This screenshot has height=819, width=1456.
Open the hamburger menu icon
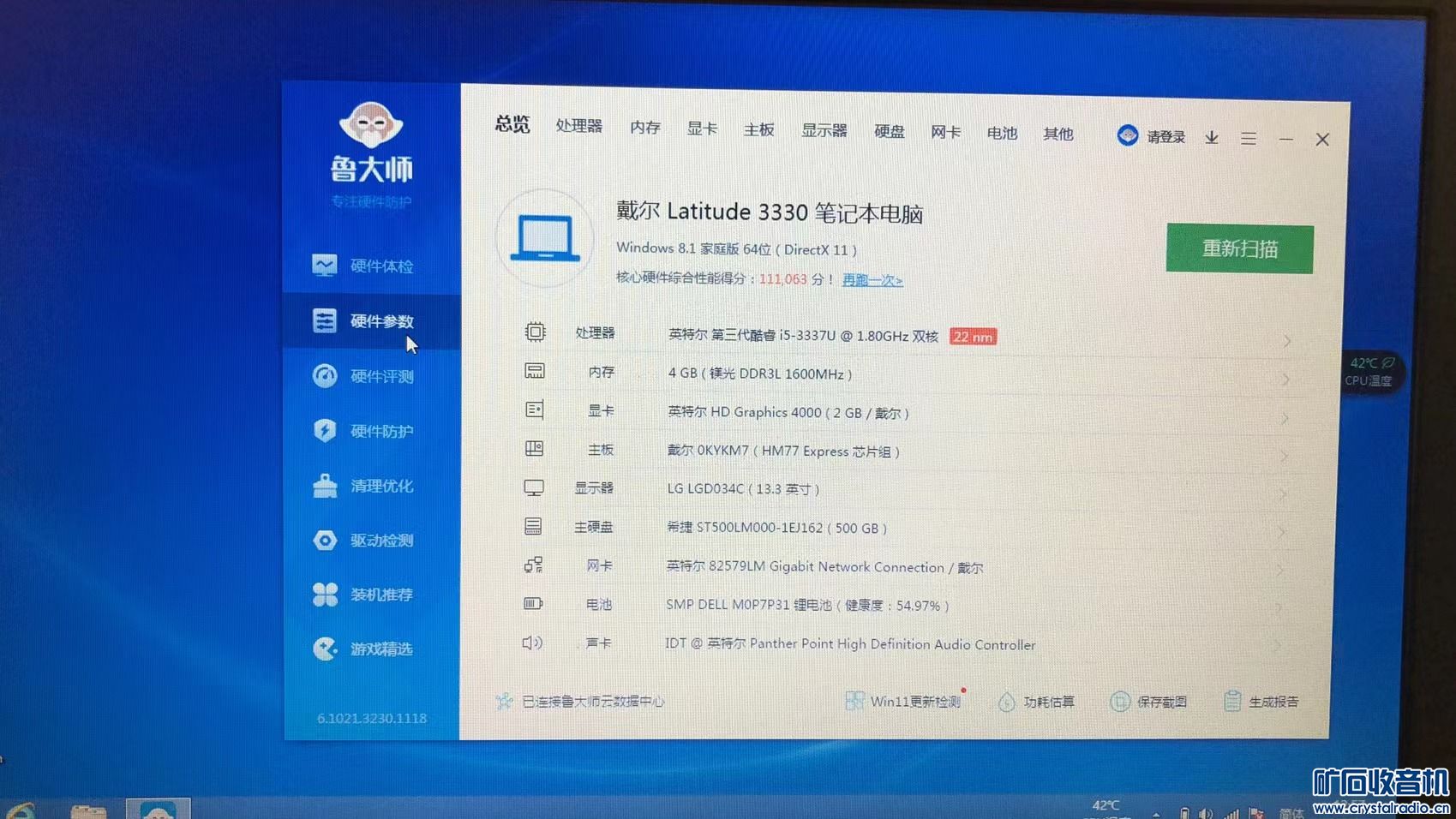coord(1249,138)
